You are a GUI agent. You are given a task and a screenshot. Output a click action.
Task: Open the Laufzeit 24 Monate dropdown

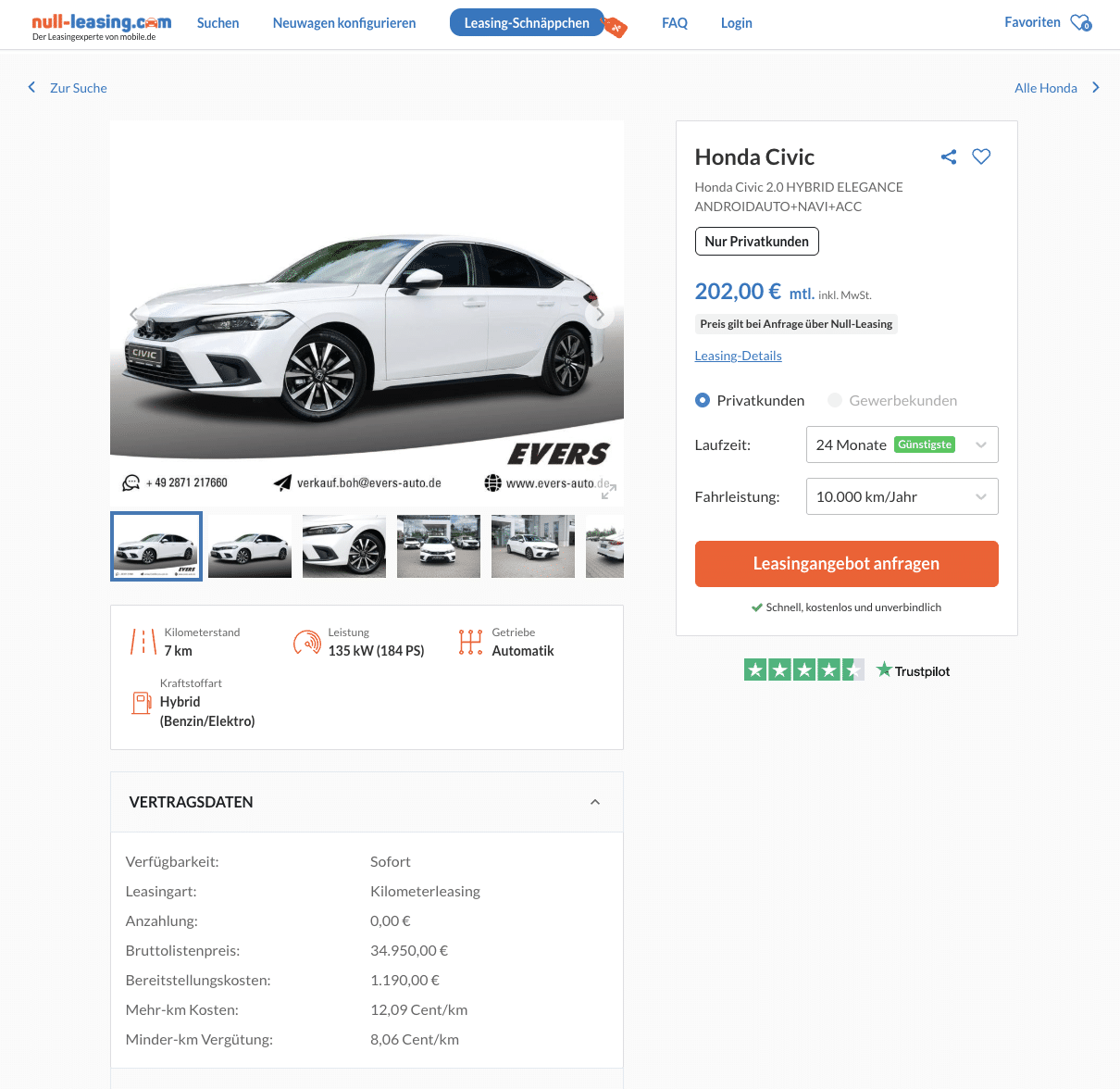(x=902, y=444)
